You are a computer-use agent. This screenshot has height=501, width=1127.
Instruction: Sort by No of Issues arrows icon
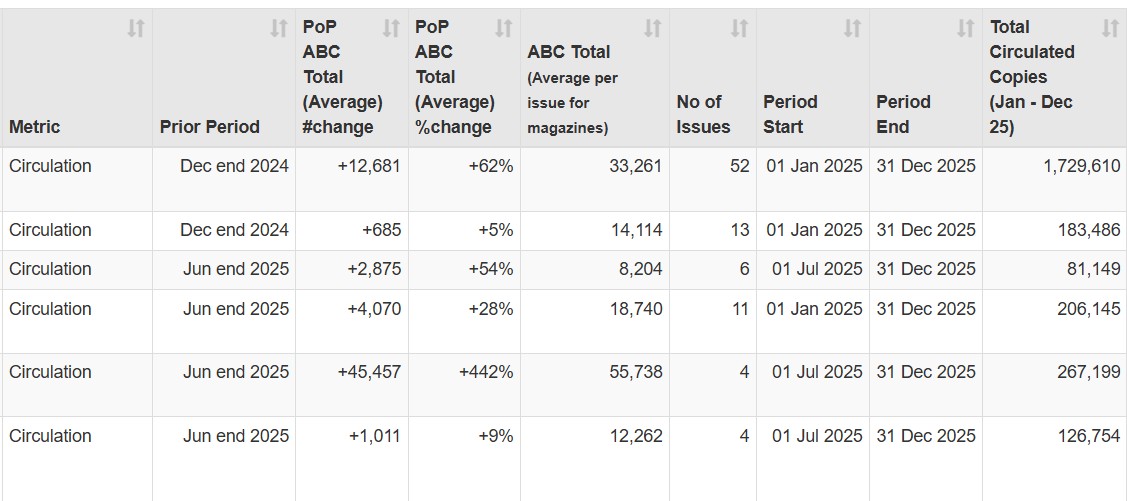pos(739,29)
